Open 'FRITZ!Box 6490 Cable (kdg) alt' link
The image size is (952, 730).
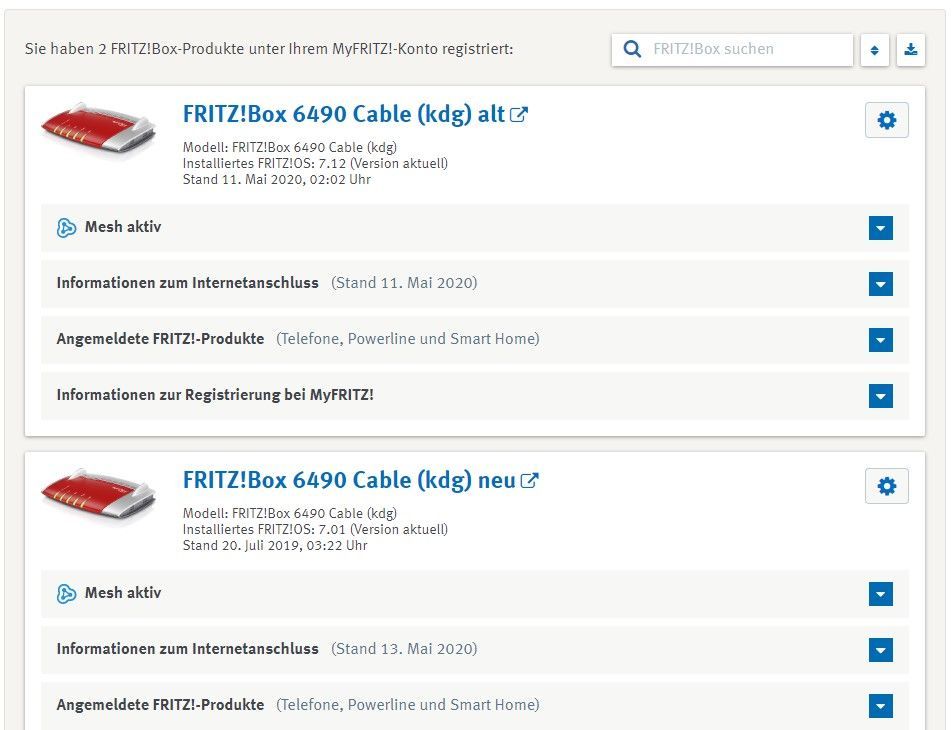(x=343, y=115)
